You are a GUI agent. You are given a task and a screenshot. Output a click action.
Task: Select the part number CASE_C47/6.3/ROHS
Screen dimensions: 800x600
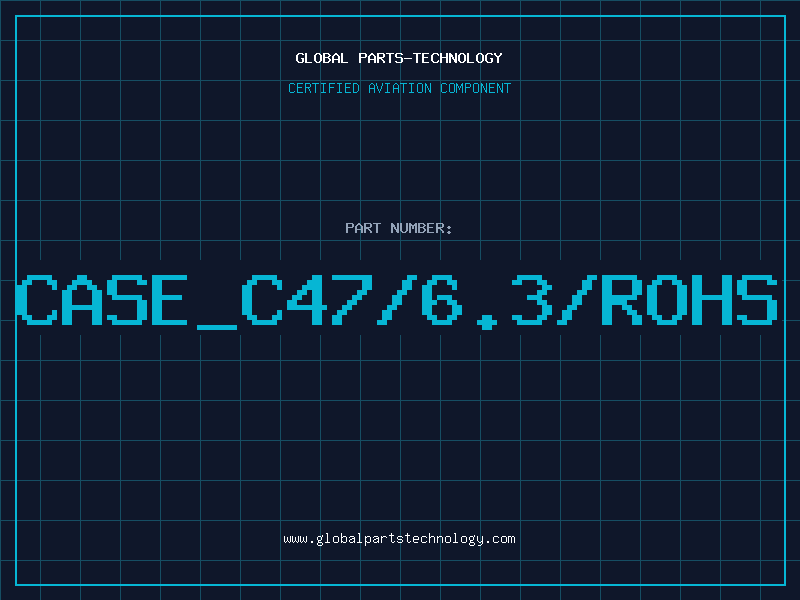397,301
